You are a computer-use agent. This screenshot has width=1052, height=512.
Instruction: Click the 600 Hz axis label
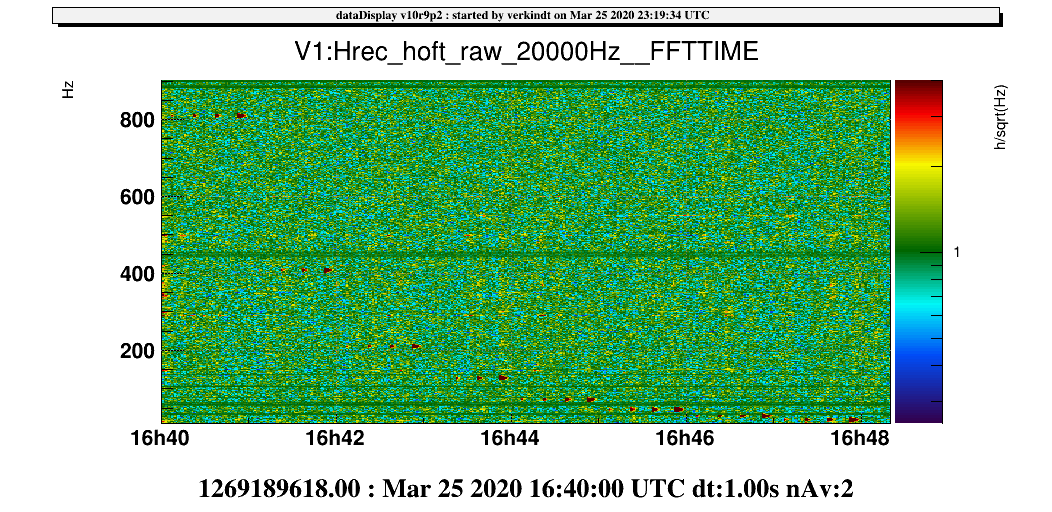pyautogui.click(x=138, y=197)
